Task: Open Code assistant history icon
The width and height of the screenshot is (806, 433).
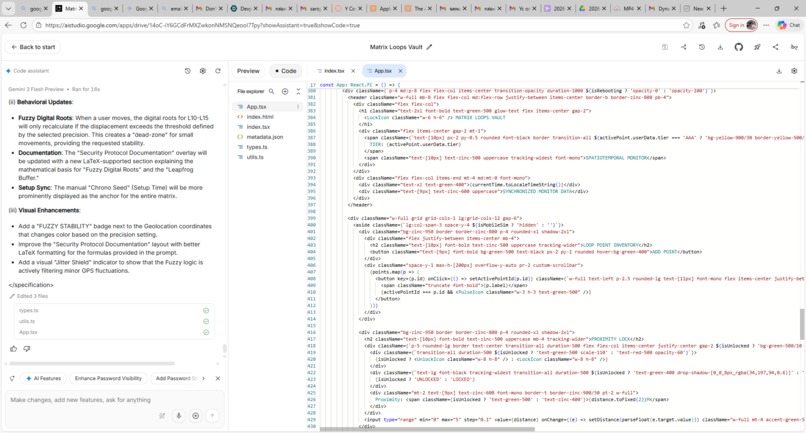Action: coord(188,71)
